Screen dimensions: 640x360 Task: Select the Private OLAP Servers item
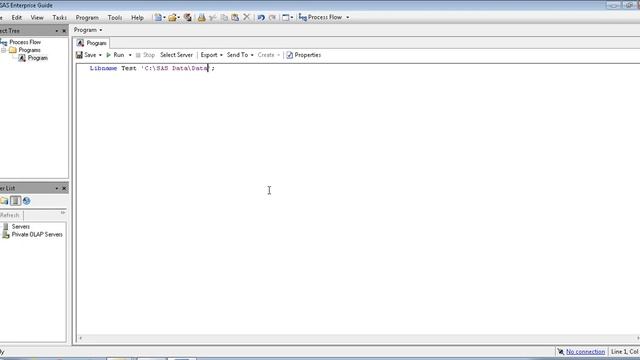37,235
